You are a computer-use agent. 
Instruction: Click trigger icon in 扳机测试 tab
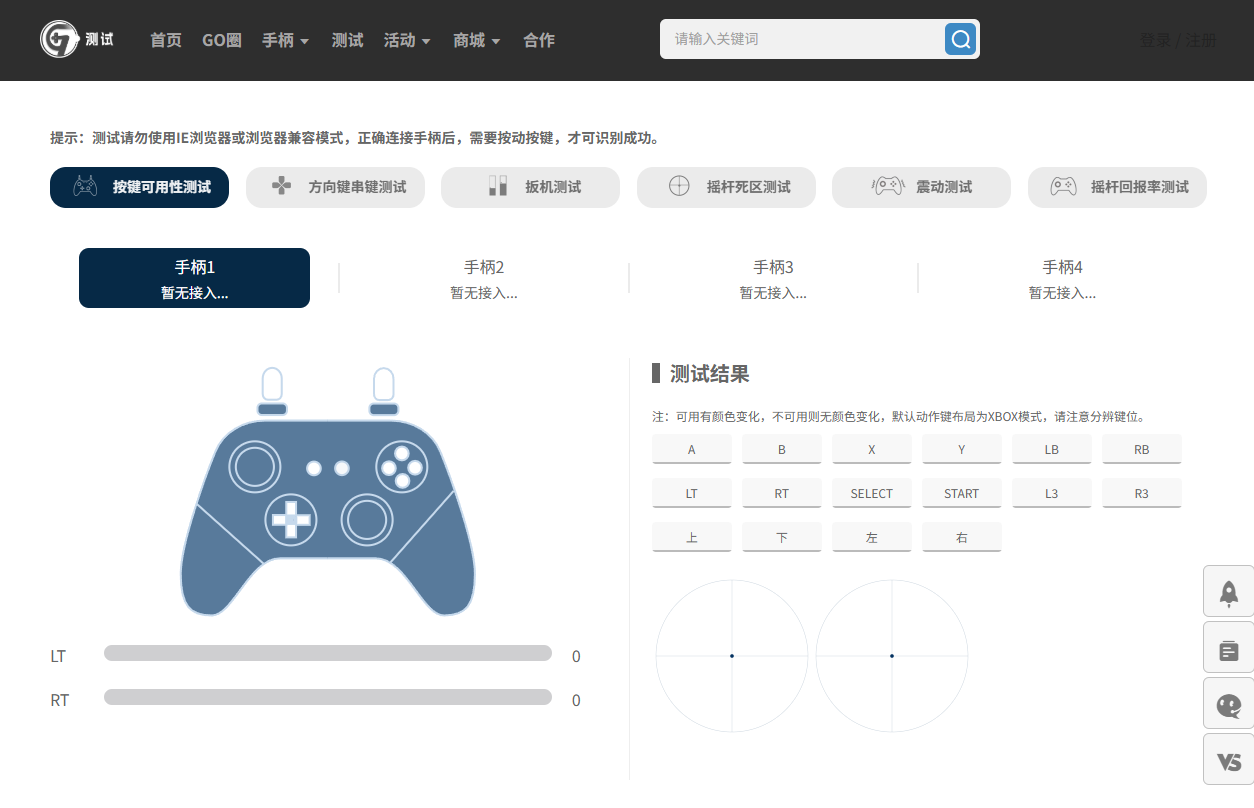pyautogui.click(x=497, y=187)
